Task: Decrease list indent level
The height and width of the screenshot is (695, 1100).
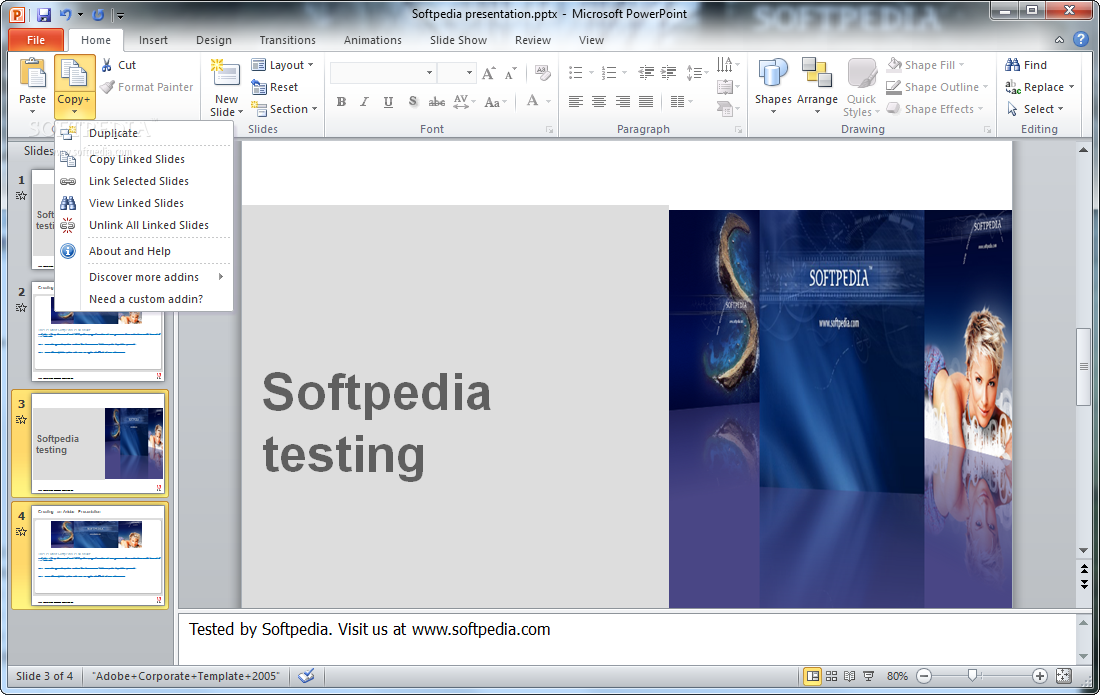Action: pyautogui.click(x=645, y=72)
